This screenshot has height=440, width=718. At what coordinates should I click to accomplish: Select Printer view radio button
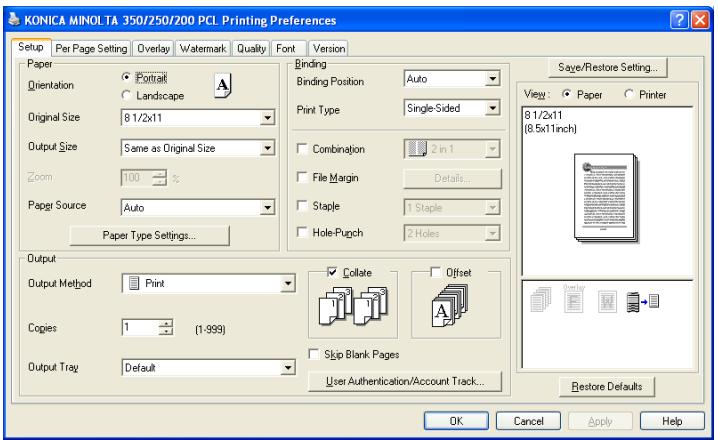click(629, 94)
